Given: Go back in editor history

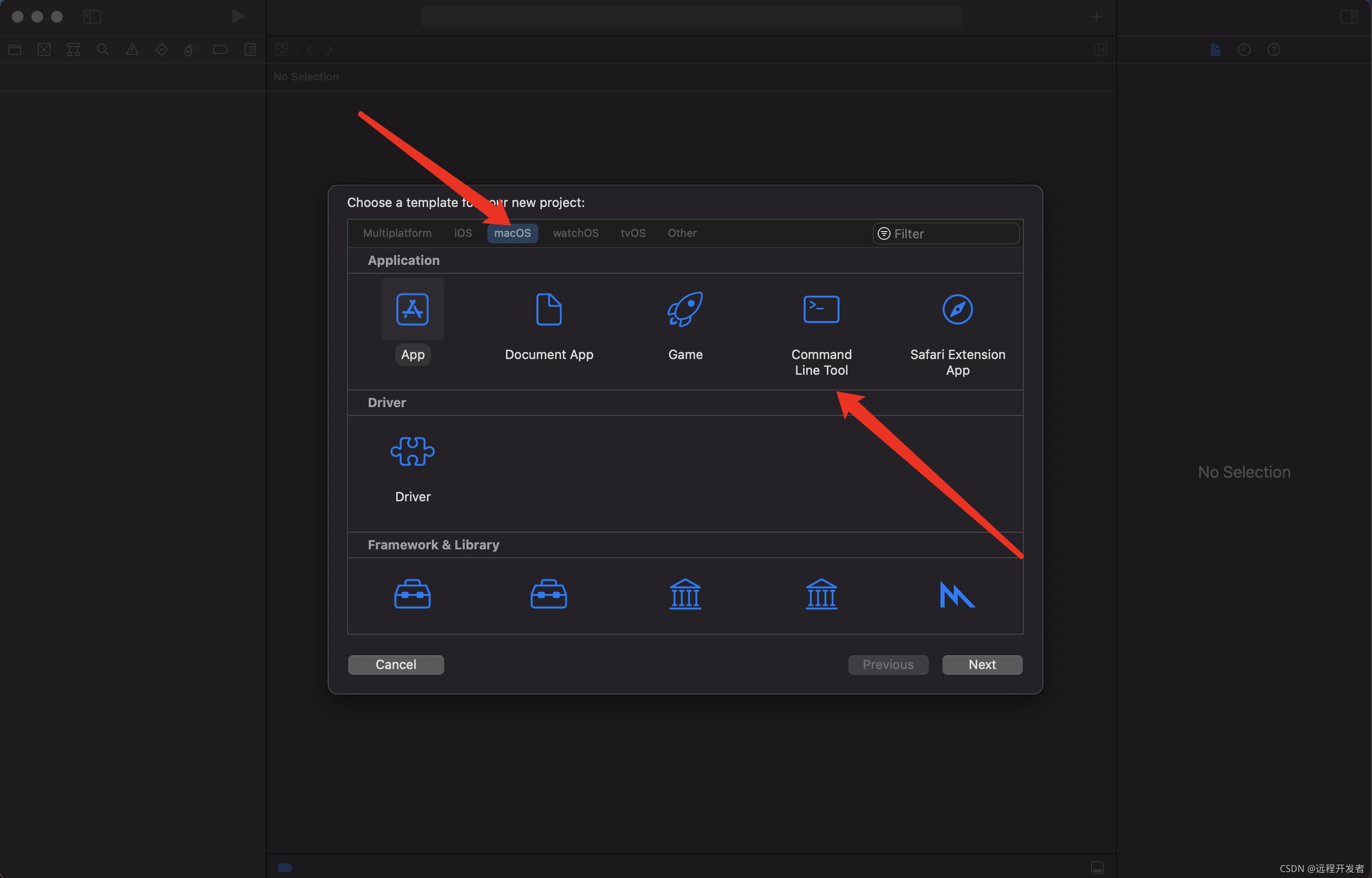Looking at the screenshot, I should coord(310,50).
